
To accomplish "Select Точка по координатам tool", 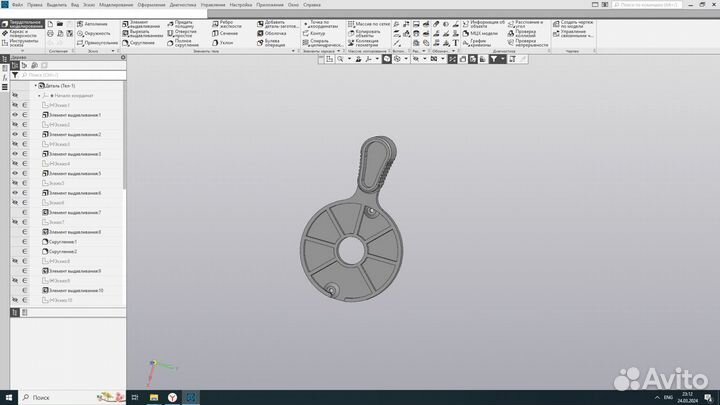I will pyautogui.click(x=321, y=24).
